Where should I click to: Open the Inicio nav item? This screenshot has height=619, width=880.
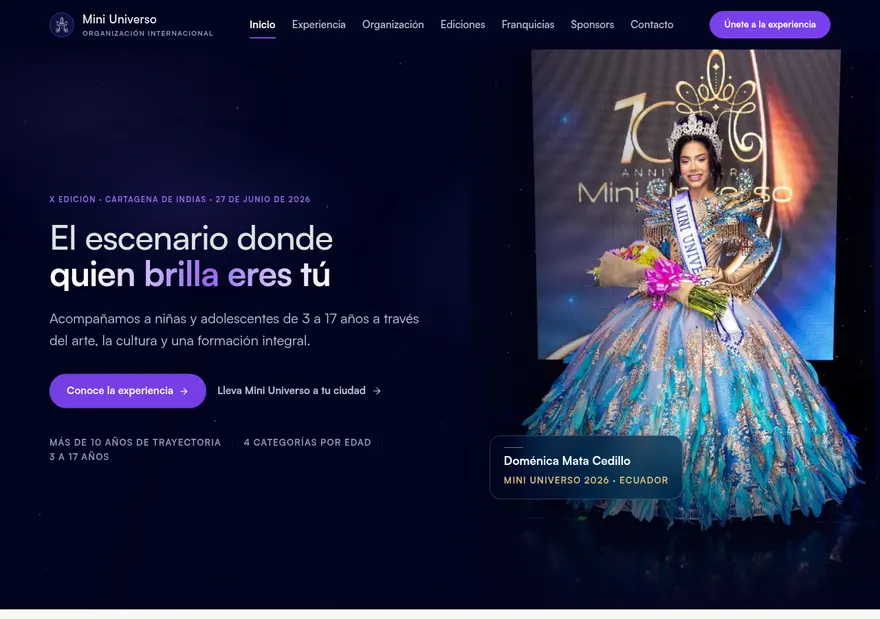262,25
